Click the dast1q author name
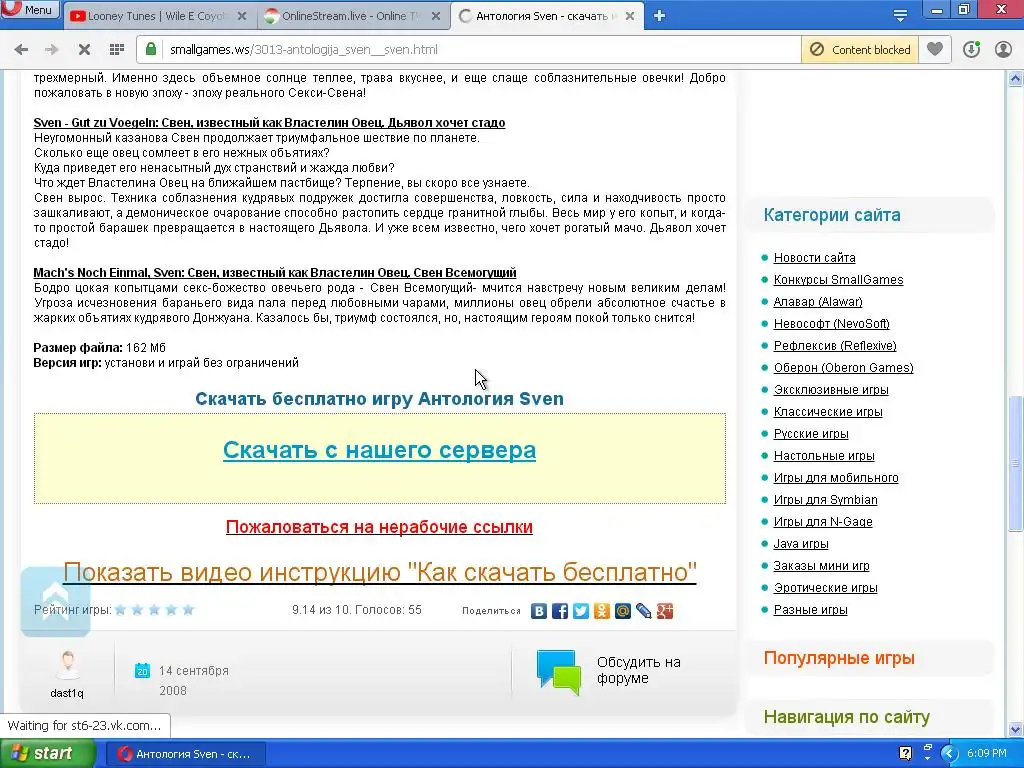The height and width of the screenshot is (768, 1024). pyautogui.click(x=67, y=693)
